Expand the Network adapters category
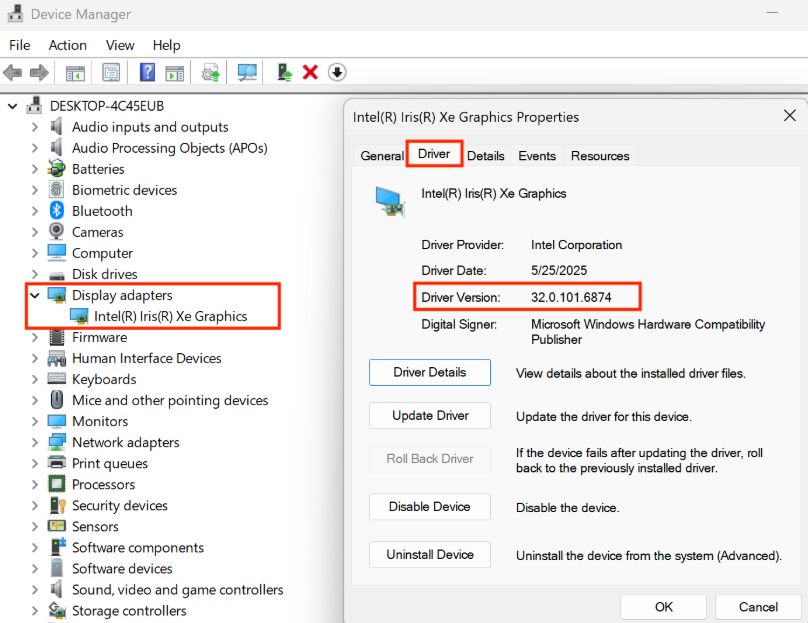 click(35, 443)
